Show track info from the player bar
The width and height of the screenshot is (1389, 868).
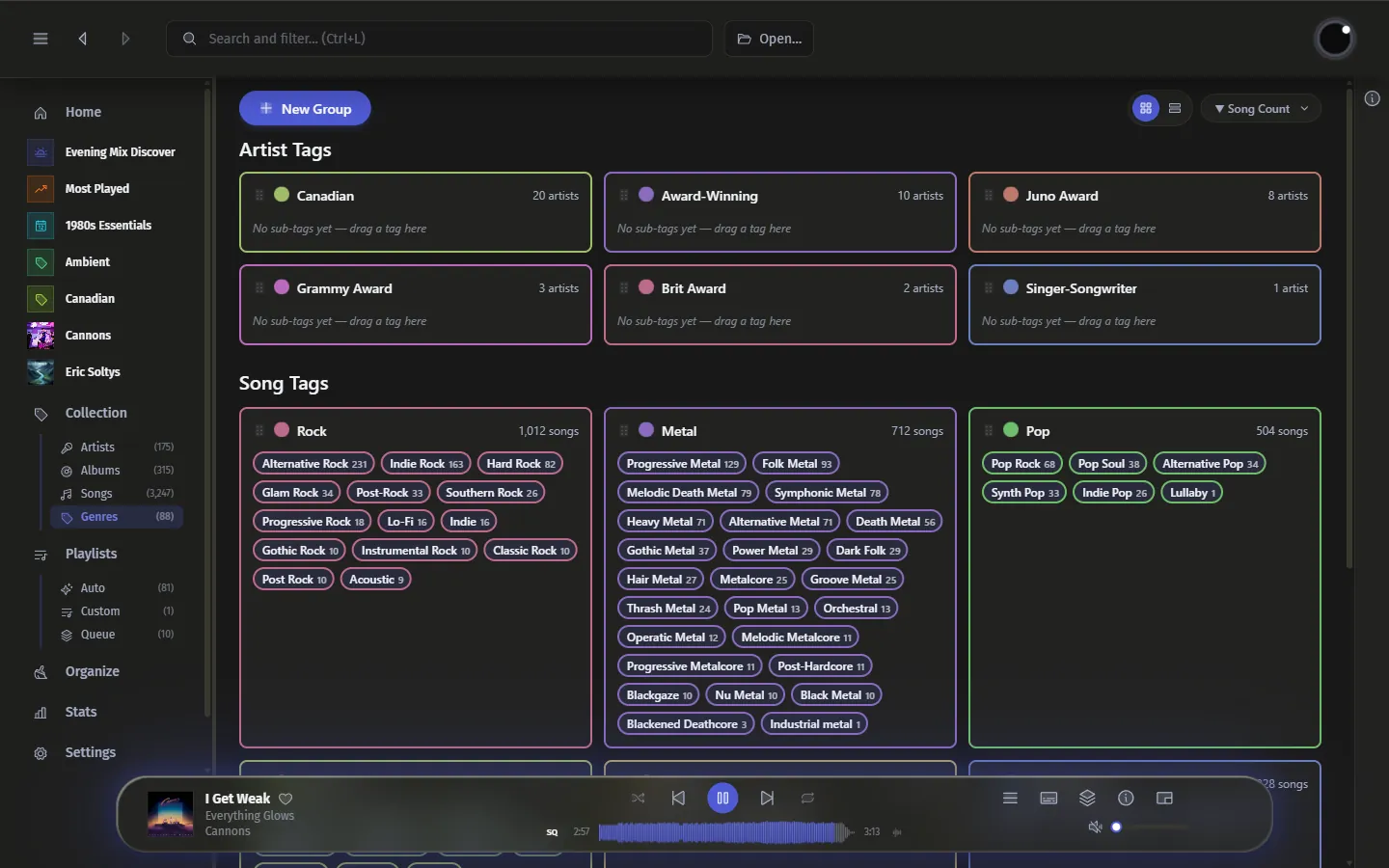[1126, 798]
